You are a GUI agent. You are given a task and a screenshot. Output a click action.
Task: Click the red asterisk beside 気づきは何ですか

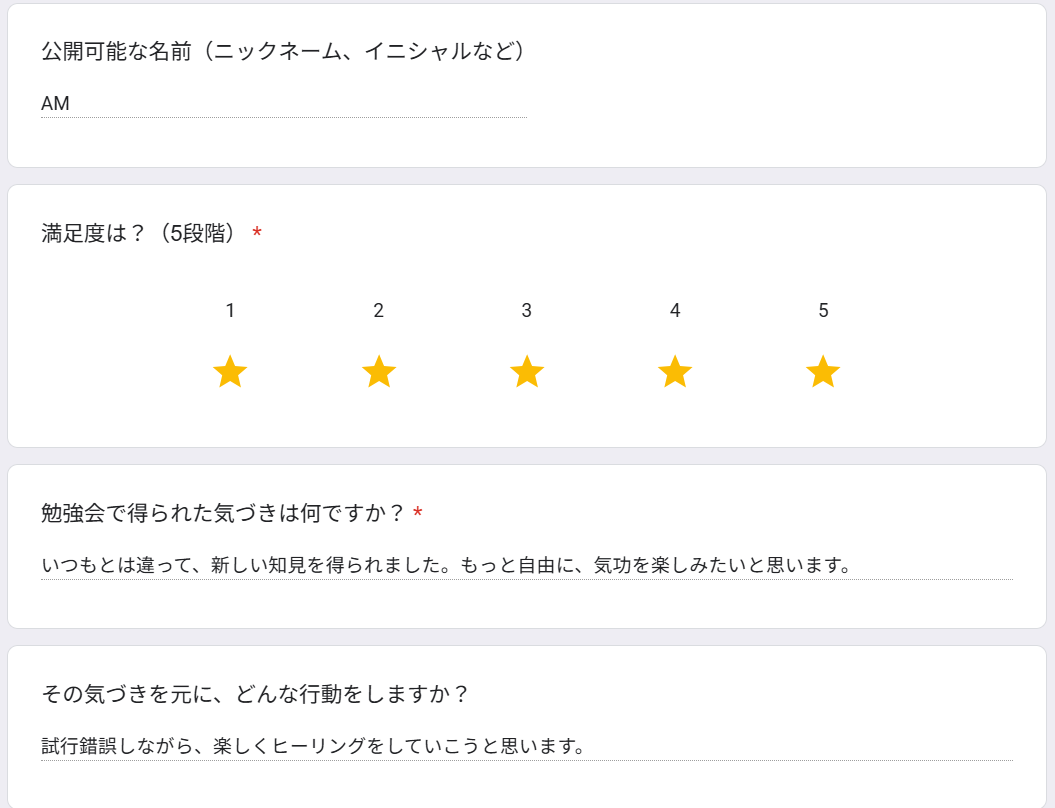[x=418, y=513]
